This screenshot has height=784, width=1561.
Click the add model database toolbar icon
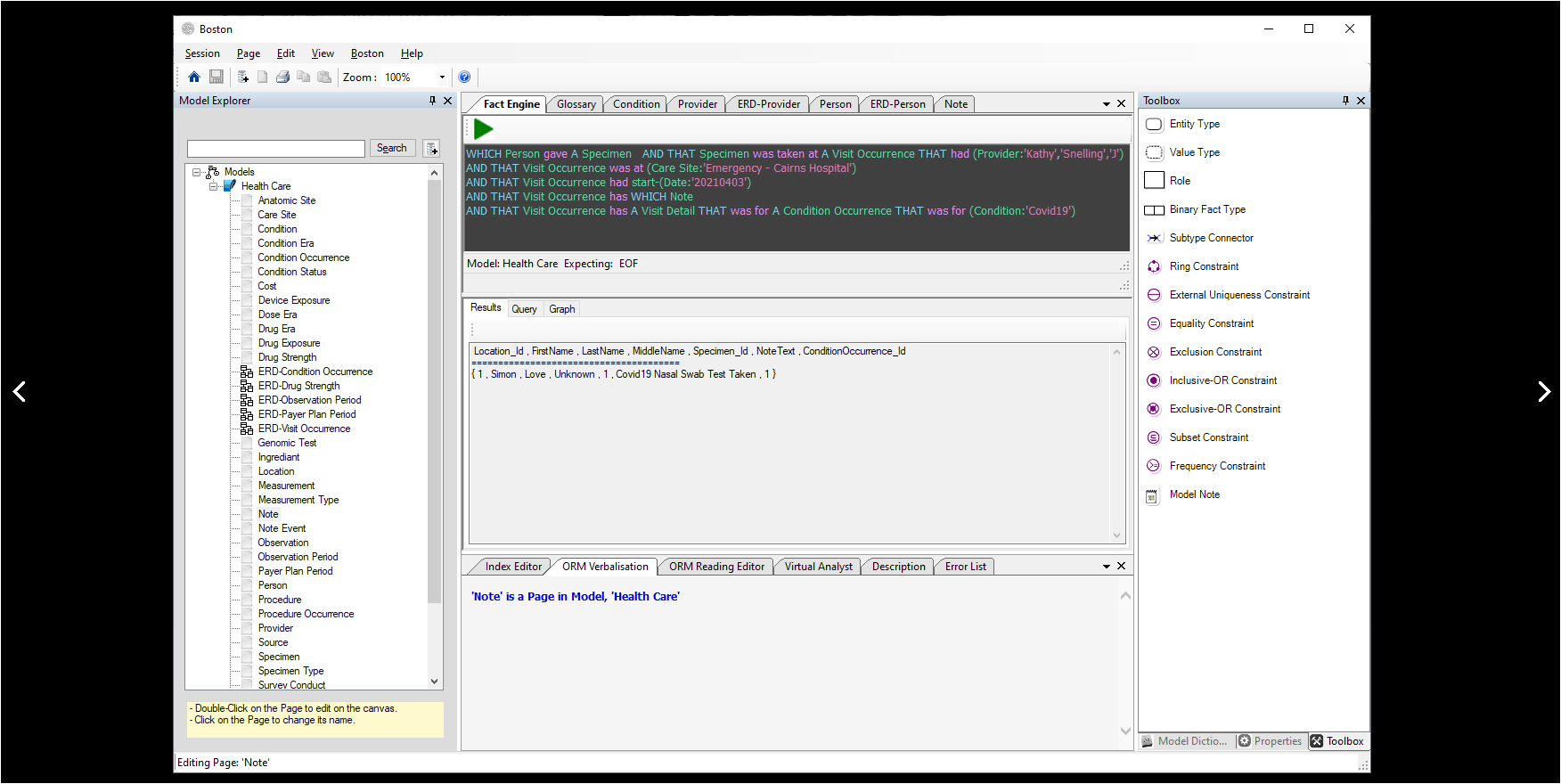tap(242, 78)
